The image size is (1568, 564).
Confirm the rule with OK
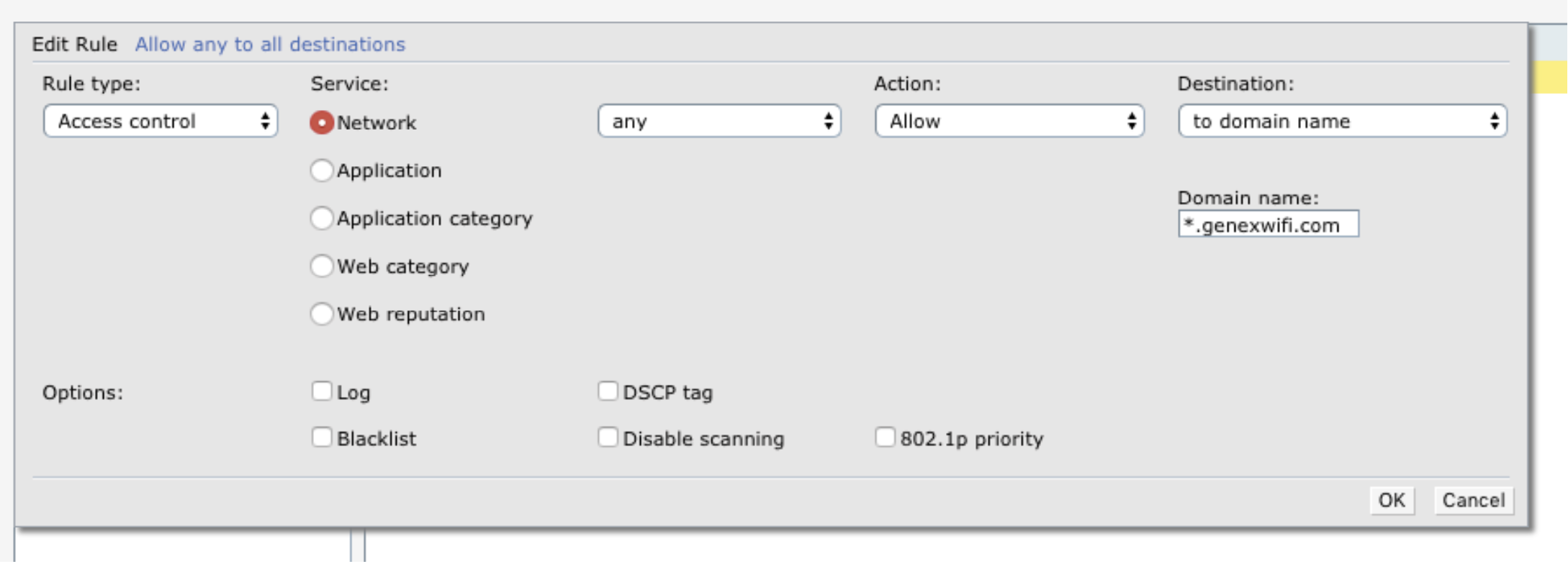[x=1392, y=501]
